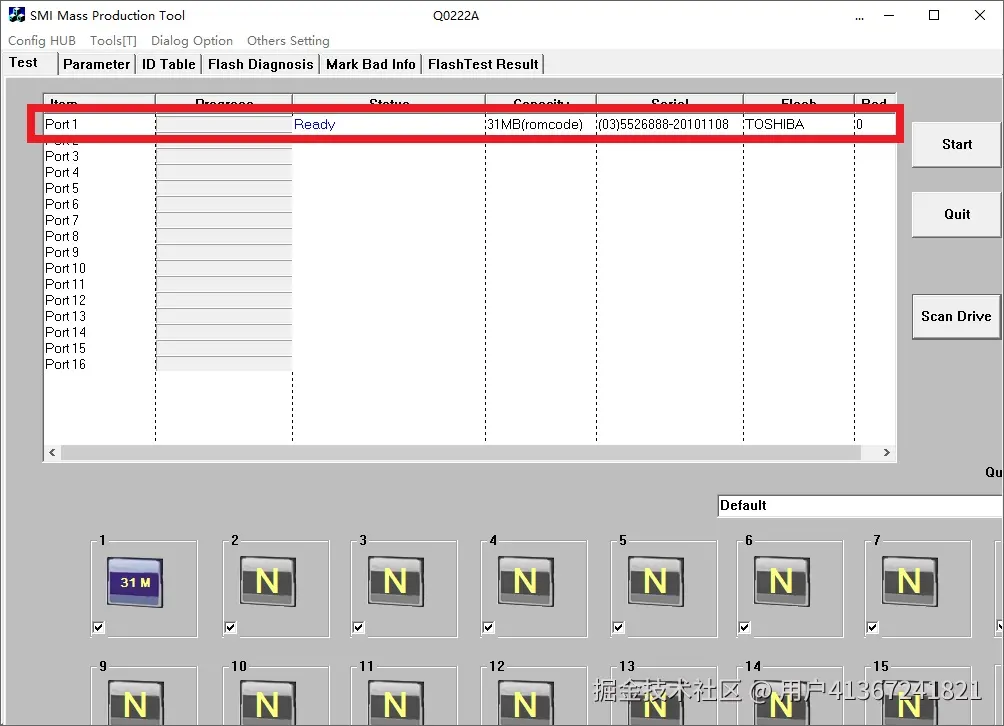1004x726 pixels.
Task: Select the port 11 N drive icon
Action: coord(396,703)
